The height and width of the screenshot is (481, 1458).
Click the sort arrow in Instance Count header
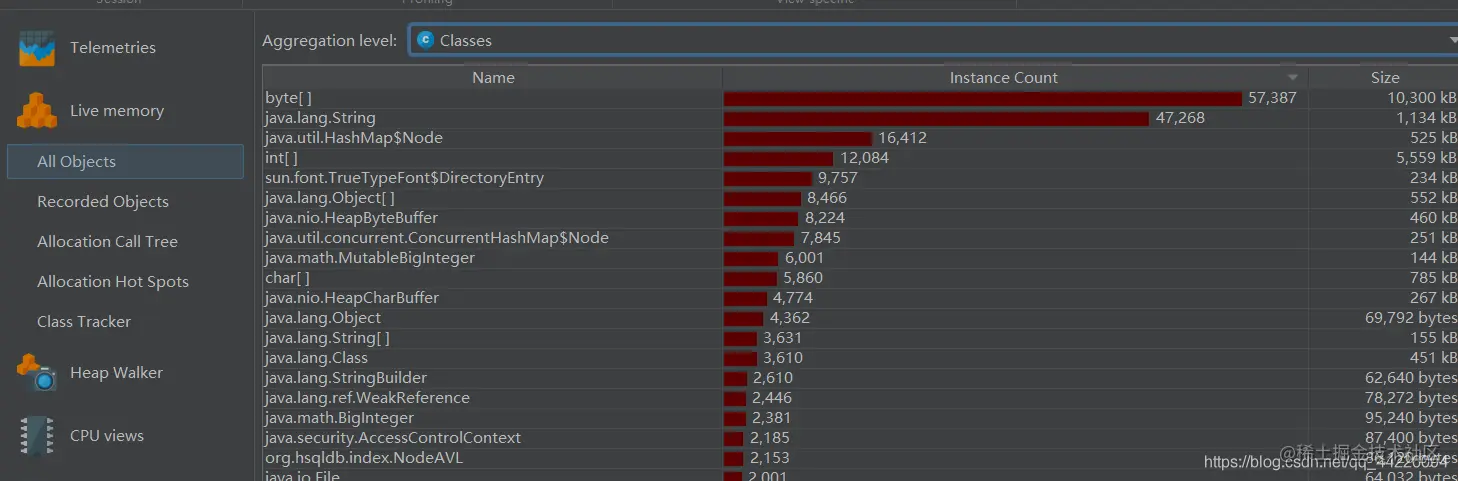tap(1292, 78)
